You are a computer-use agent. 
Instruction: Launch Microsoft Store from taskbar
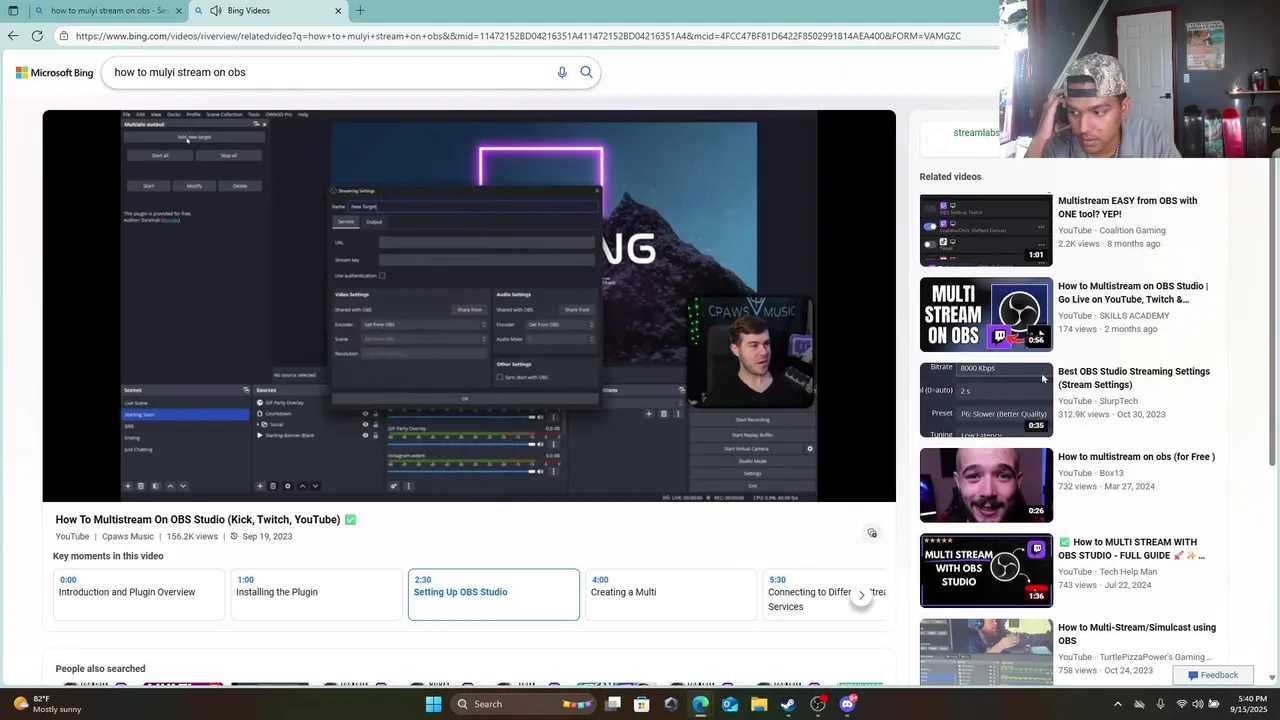(642, 704)
